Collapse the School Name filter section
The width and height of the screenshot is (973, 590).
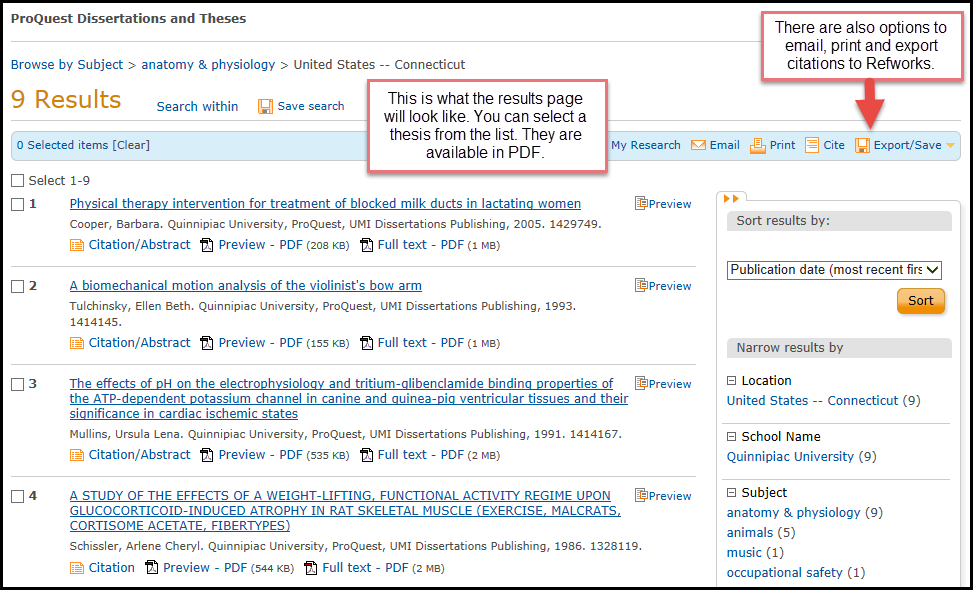tap(732, 437)
